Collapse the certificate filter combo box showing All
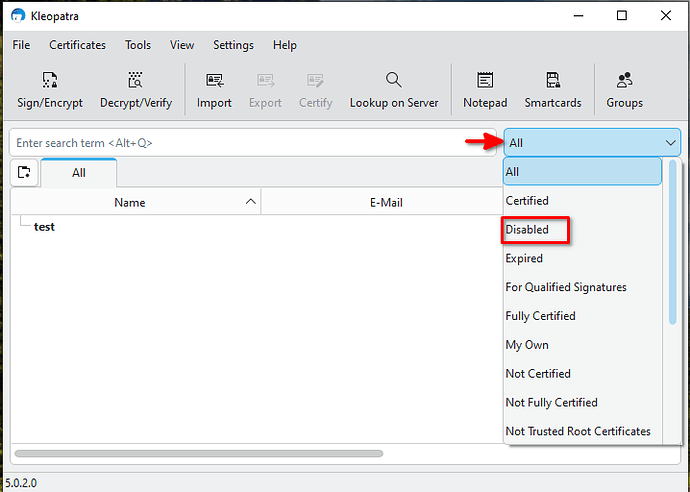 pos(592,143)
